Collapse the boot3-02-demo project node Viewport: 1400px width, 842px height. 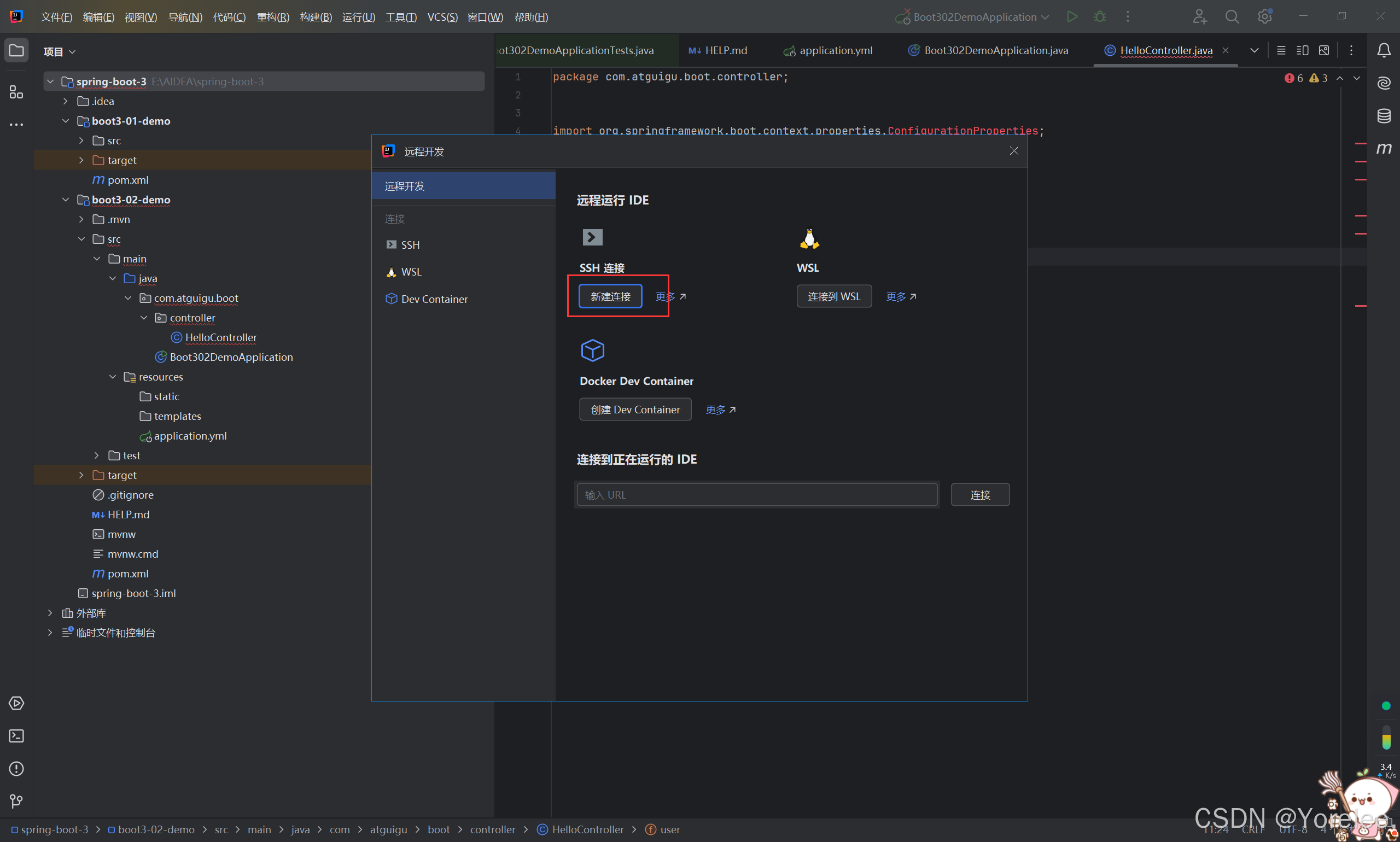click(65, 200)
